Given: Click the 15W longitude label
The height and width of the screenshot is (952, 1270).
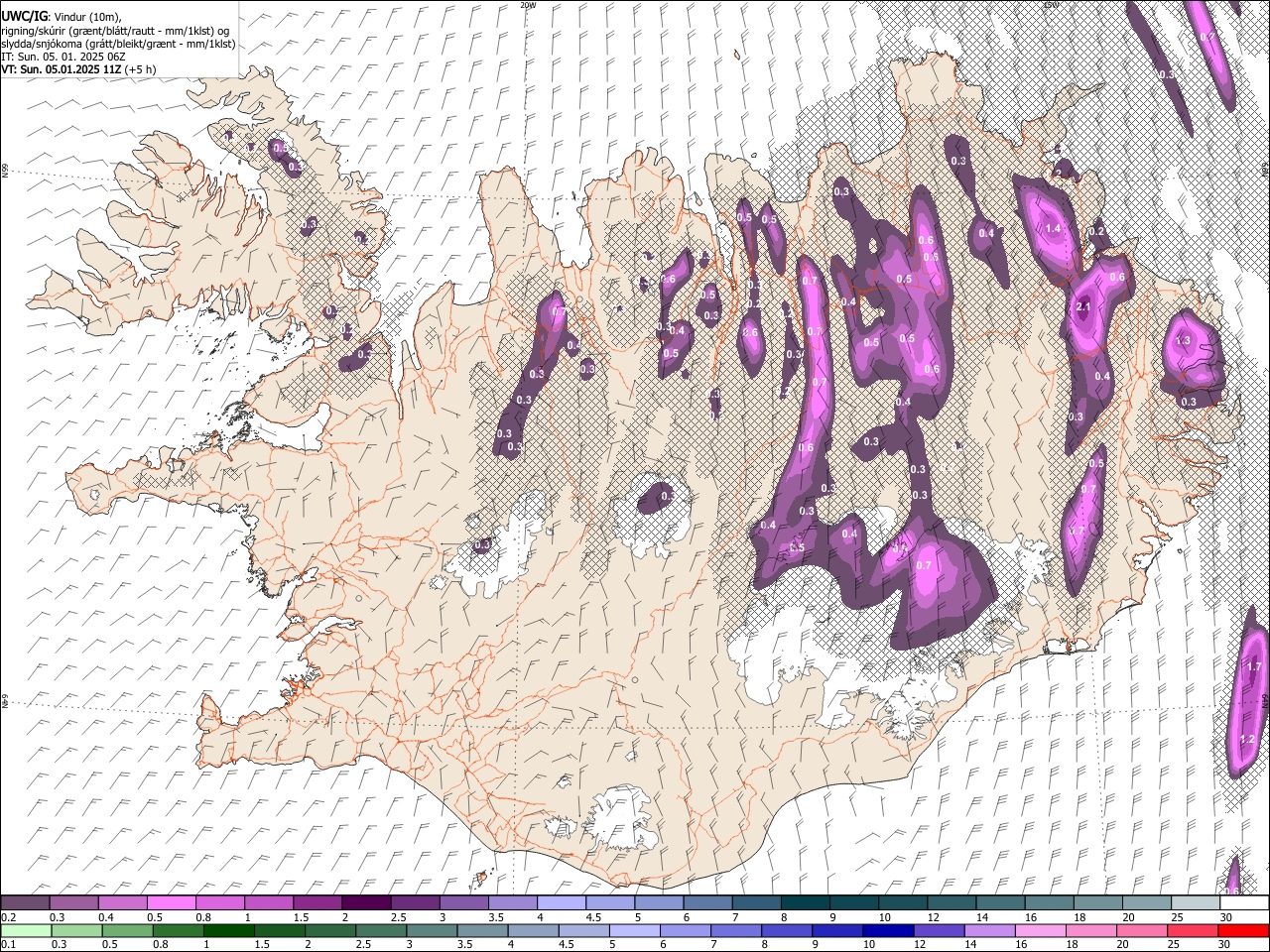Looking at the screenshot, I should 1051,5.
